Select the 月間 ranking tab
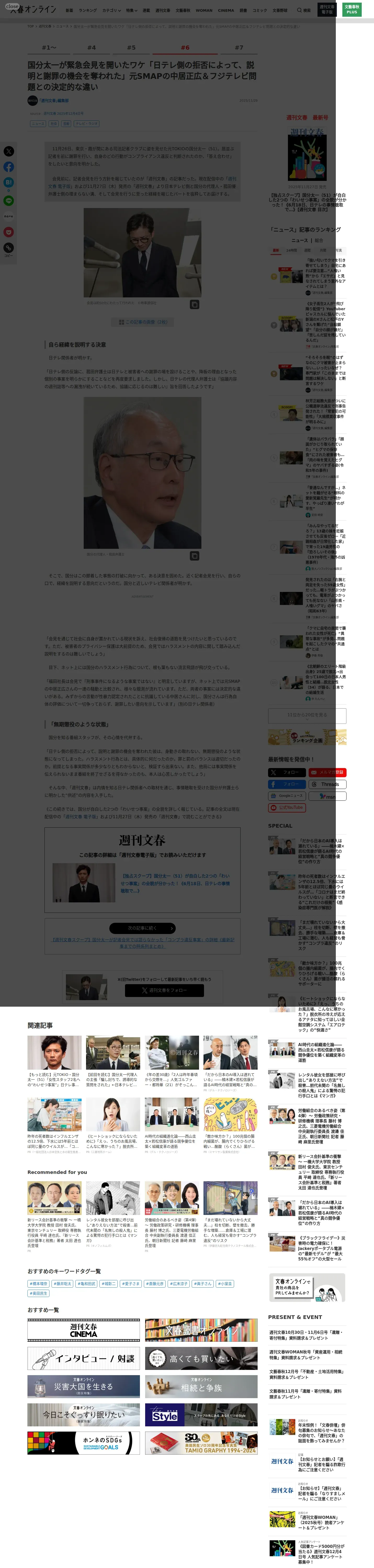 [323, 250]
